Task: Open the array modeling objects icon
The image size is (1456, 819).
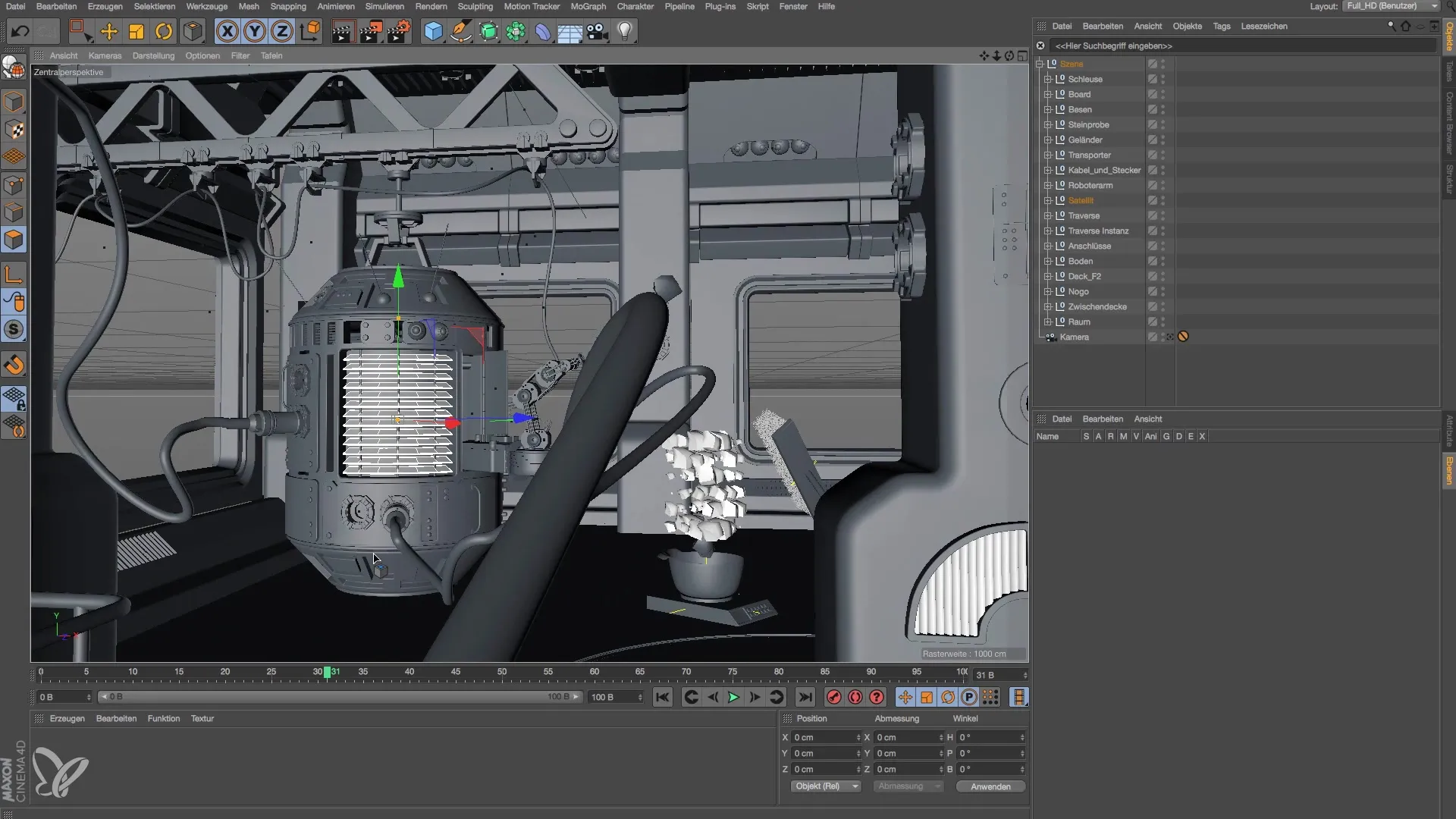Action: [516, 31]
